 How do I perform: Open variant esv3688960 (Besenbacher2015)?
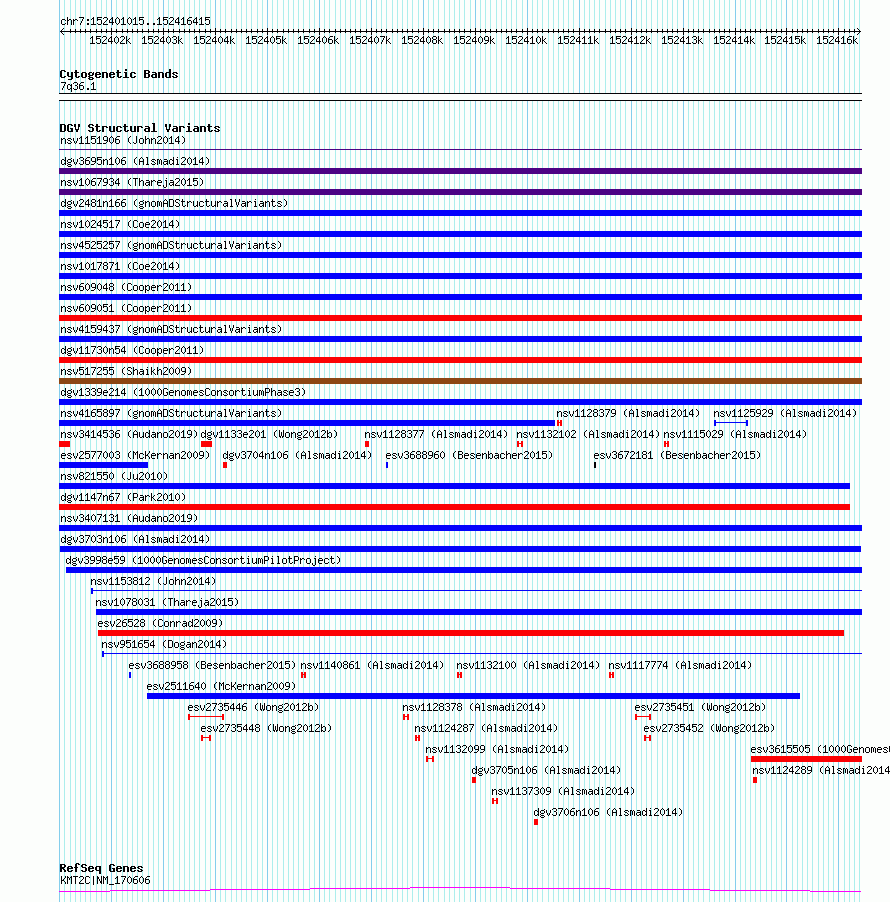click(469, 455)
